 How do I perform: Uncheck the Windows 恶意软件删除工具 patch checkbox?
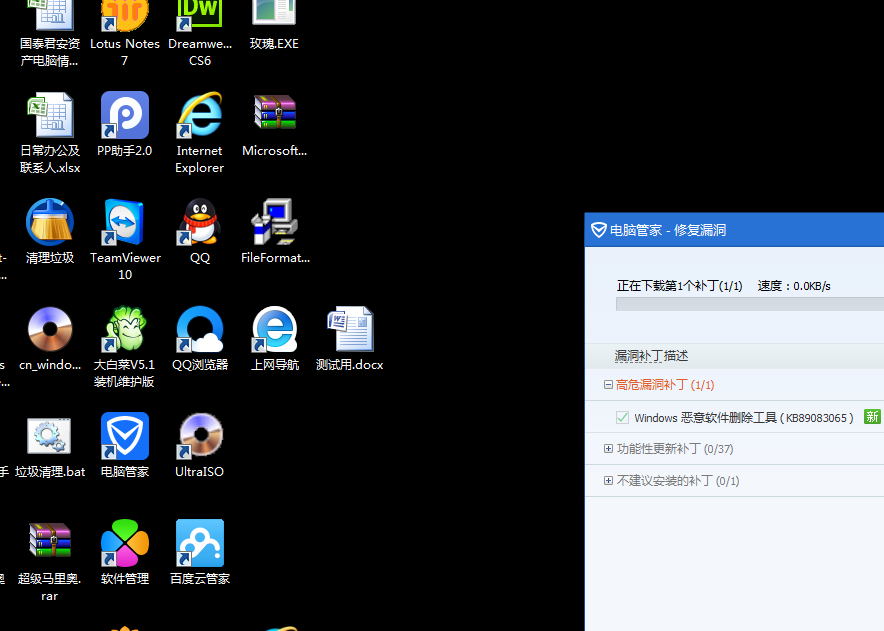622,417
